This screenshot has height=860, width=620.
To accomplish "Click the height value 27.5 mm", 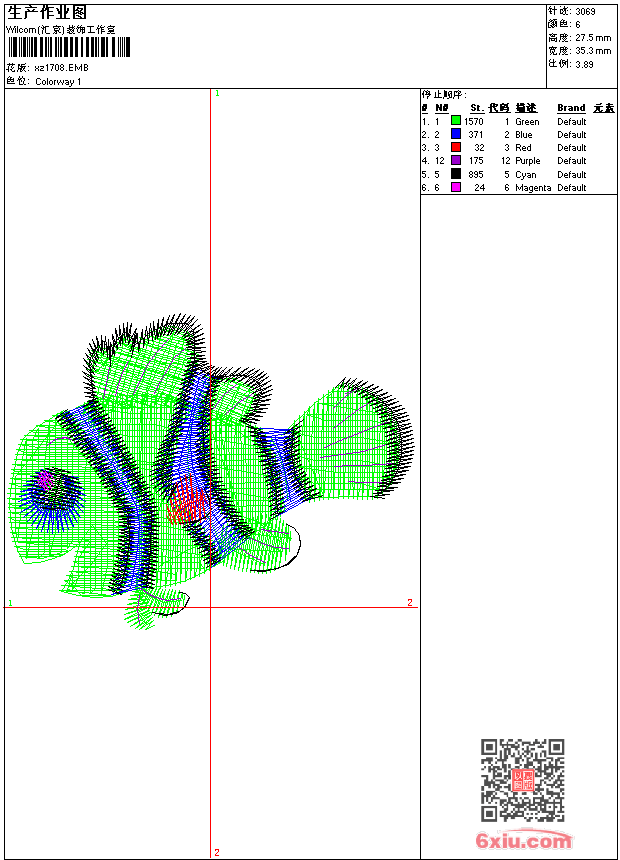I will coord(593,38).
